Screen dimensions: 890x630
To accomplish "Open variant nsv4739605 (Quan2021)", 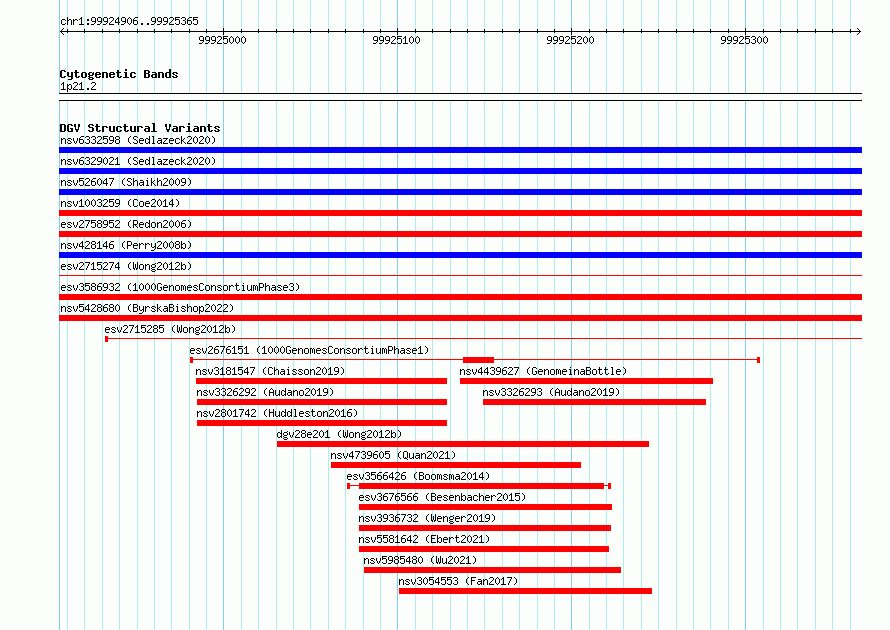I will [x=393, y=455].
